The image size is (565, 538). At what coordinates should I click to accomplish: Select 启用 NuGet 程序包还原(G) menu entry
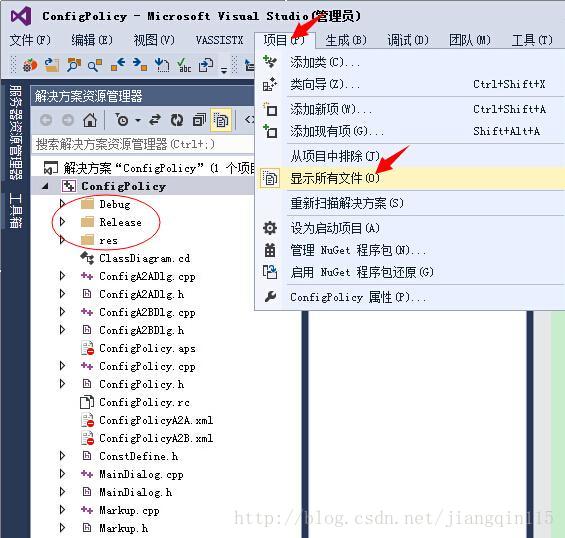[409, 272]
